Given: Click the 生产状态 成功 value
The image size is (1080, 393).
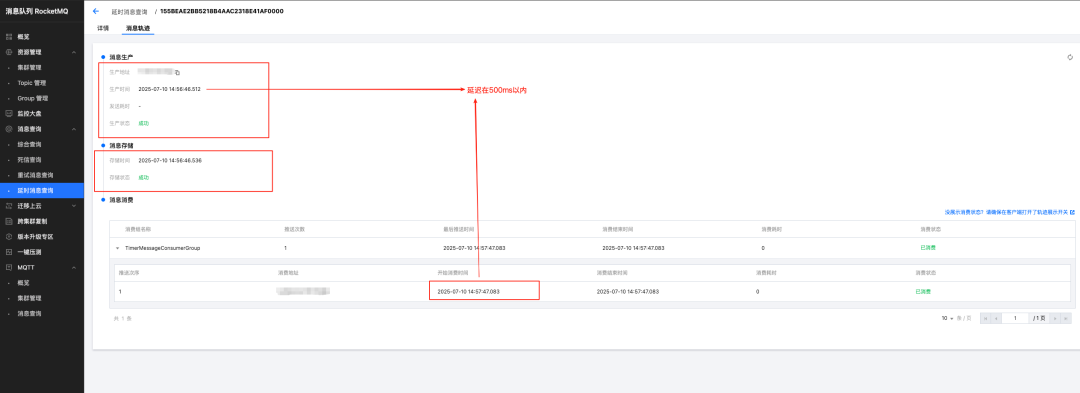Looking at the screenshot, I should (143, 123).
